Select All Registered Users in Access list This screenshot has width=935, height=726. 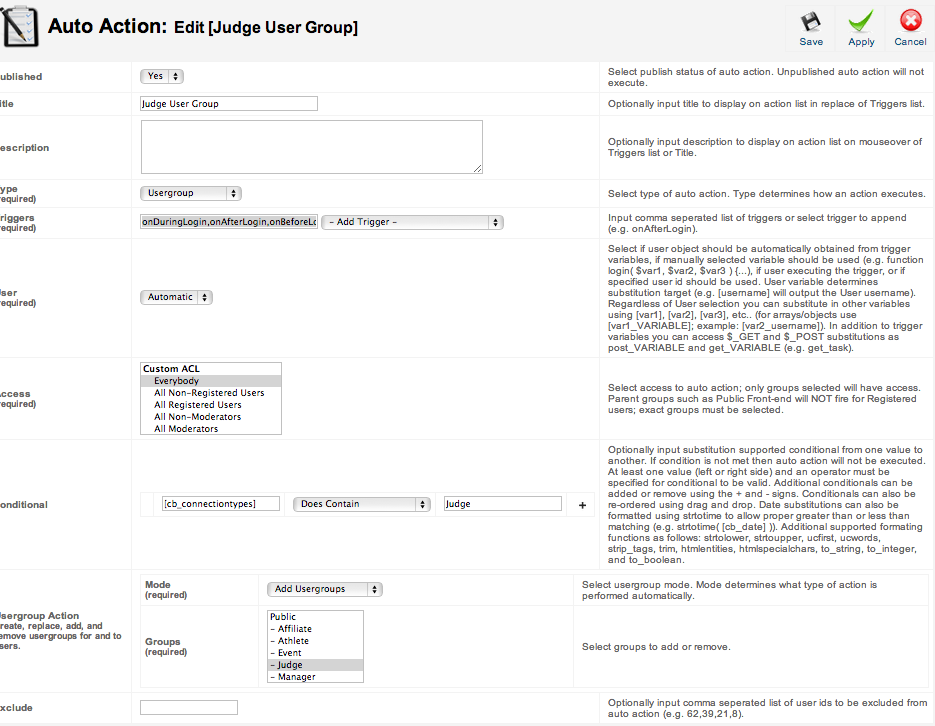point(211,405)
